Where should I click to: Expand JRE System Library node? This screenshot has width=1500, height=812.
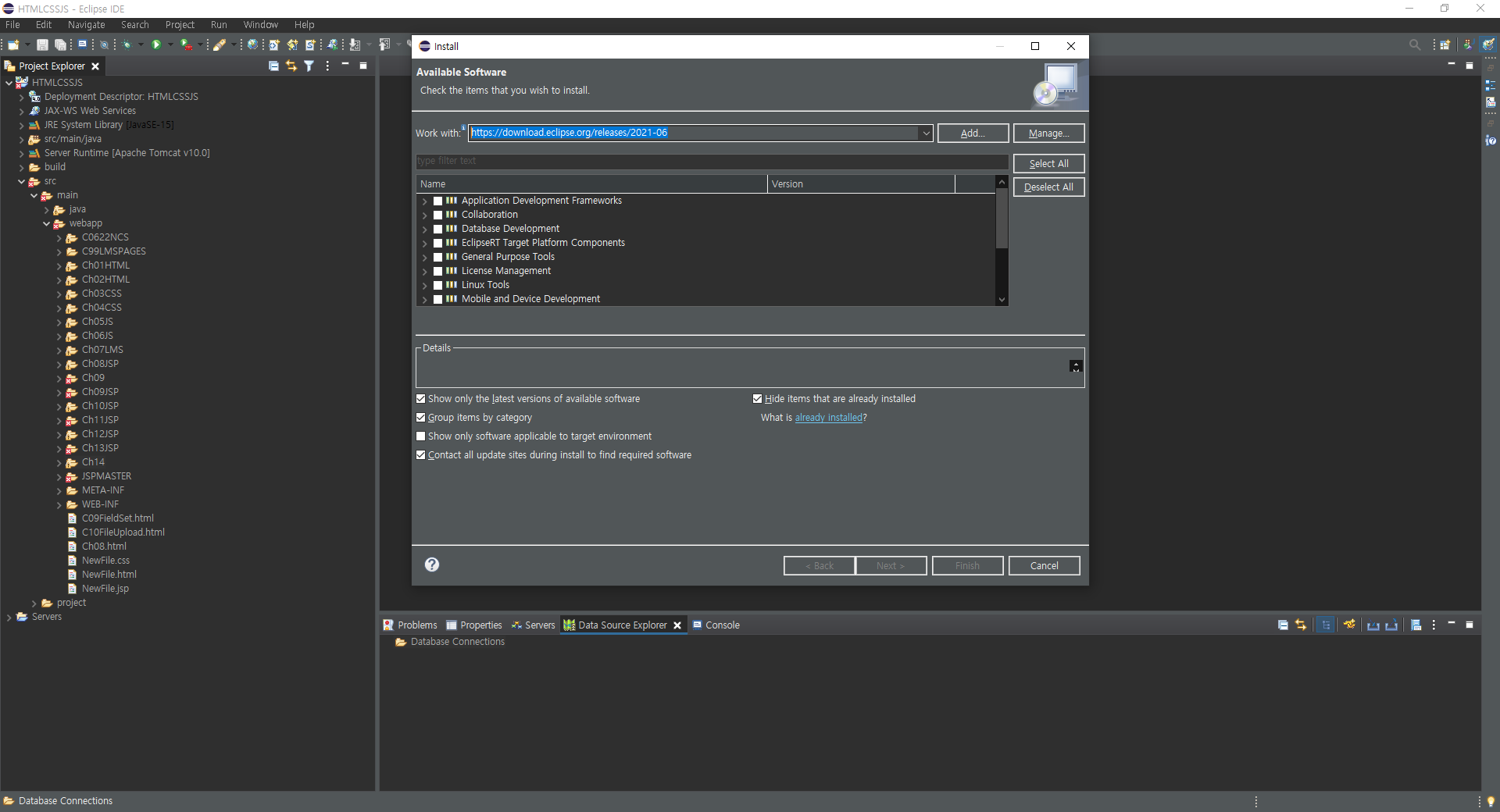[22, 125]
